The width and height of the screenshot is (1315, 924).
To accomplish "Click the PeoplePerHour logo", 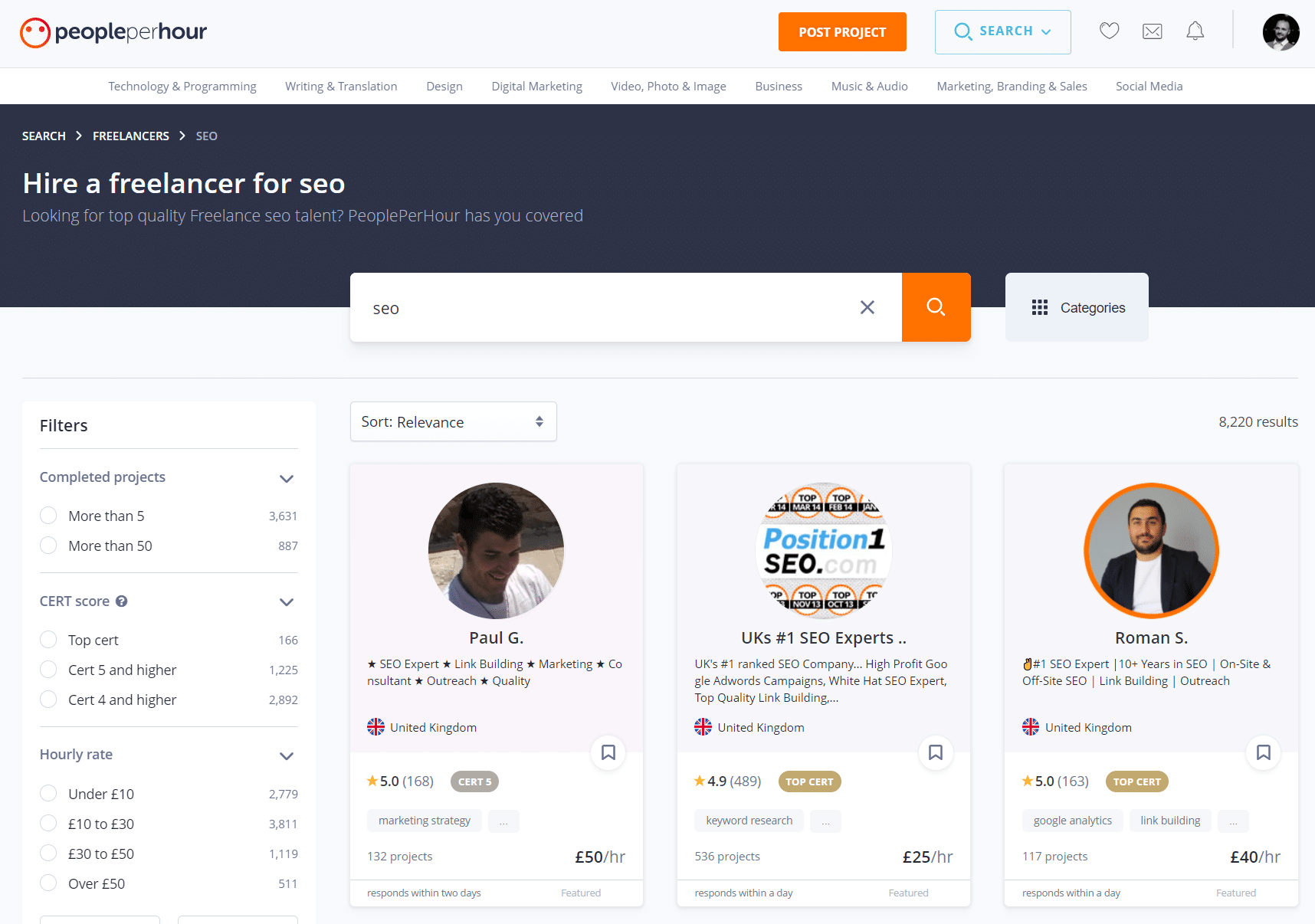I will [113, 32].
